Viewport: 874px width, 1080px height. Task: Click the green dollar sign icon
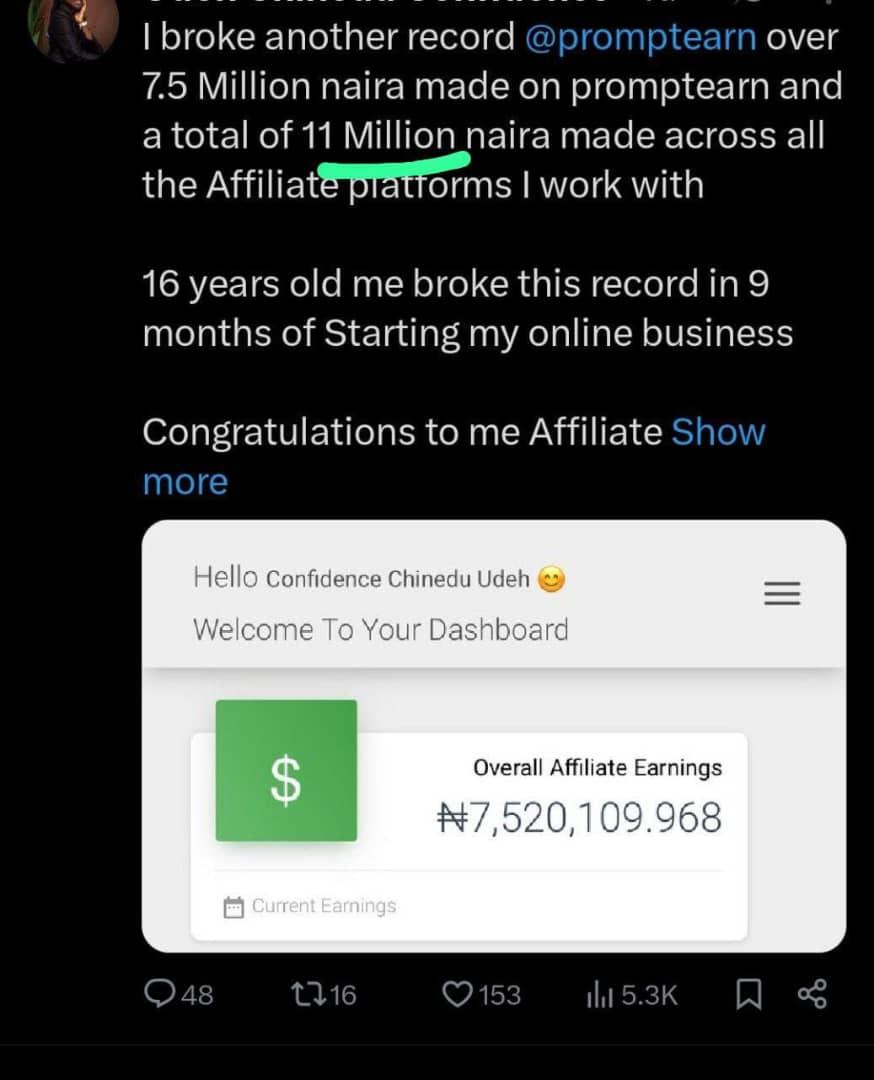point(286,771)
